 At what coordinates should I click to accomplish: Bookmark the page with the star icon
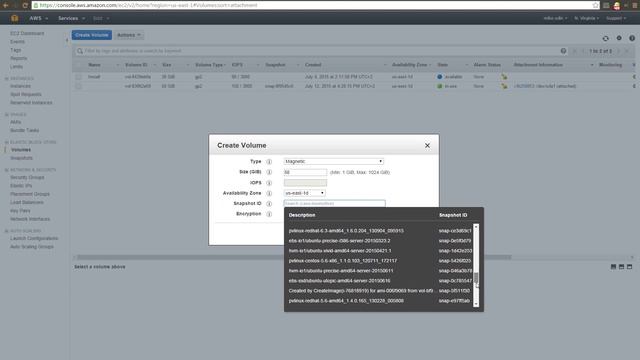596,5
